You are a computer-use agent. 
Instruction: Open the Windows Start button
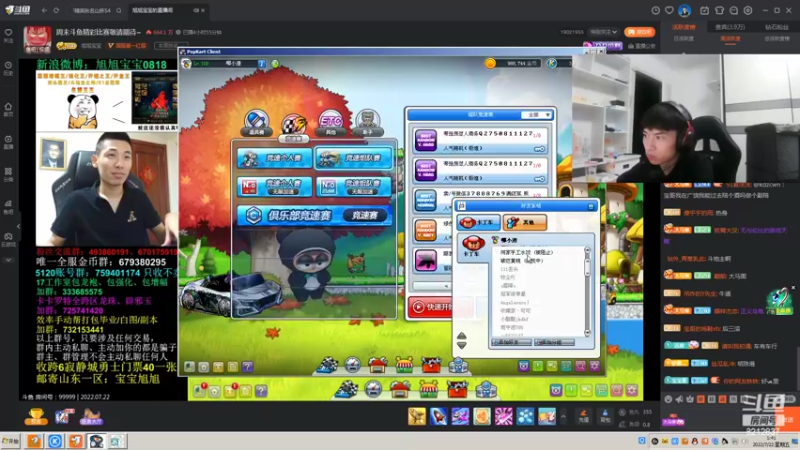point(11,441)
